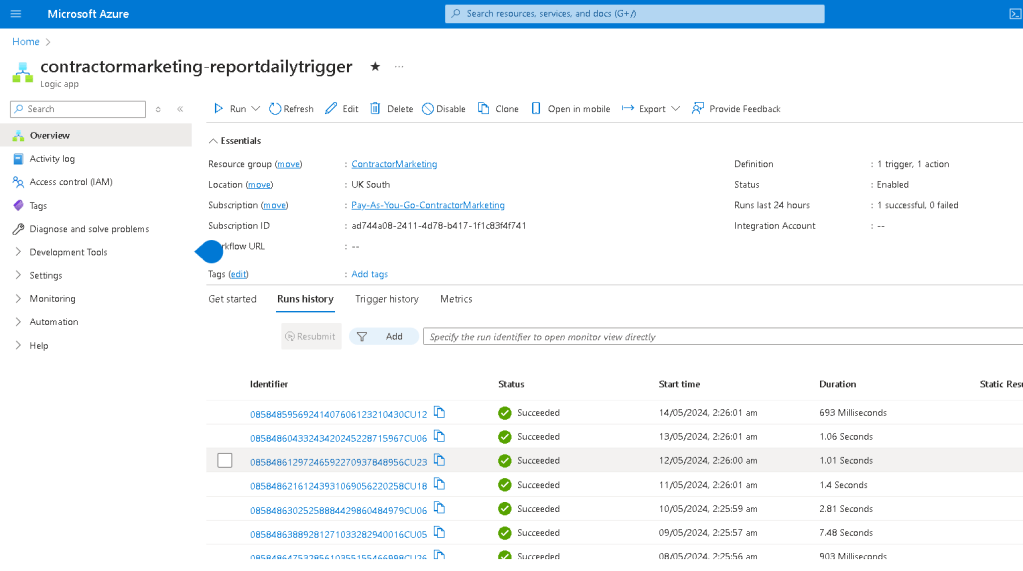Switch to Get started tab
Image resolution: width=1023 pixels, height=571 pixels.
coord(232,299)
